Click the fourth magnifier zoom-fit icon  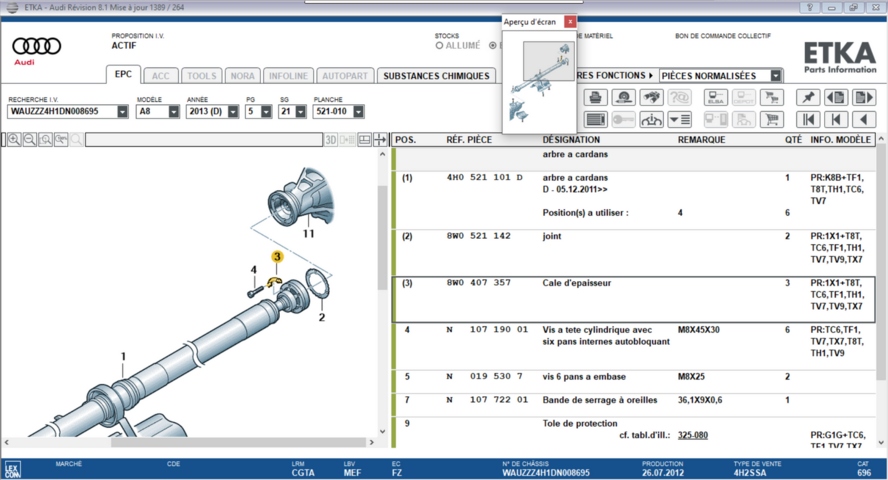tap(61, 139)
